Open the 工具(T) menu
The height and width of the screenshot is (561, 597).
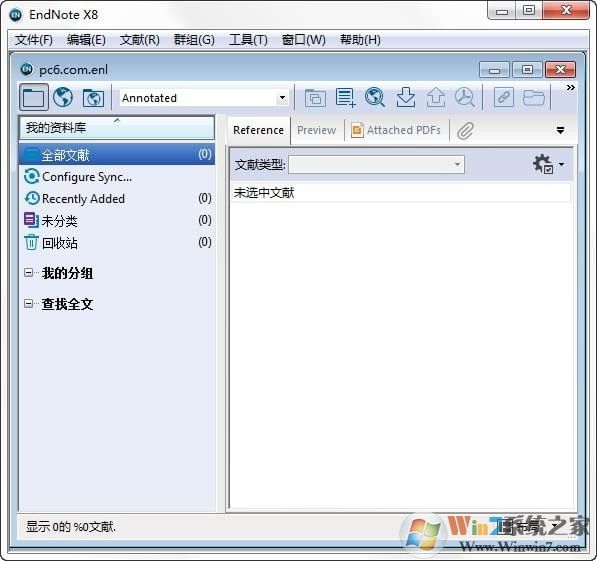[x=248, y=40]
